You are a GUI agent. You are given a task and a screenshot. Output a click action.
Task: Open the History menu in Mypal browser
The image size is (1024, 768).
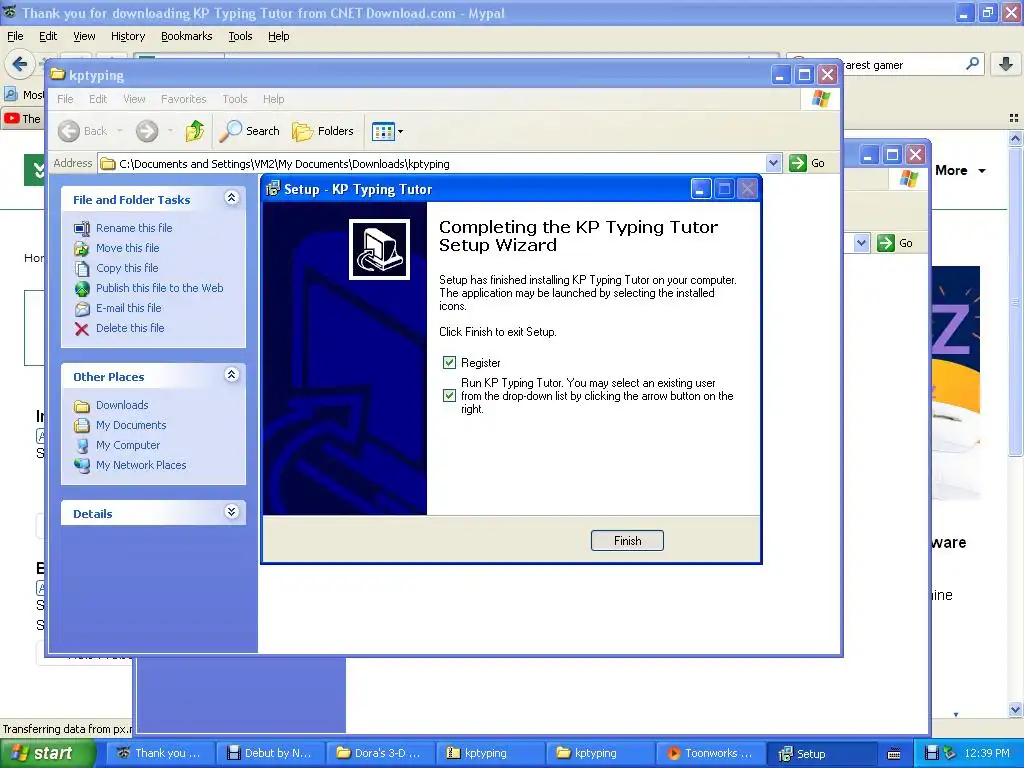127,36
